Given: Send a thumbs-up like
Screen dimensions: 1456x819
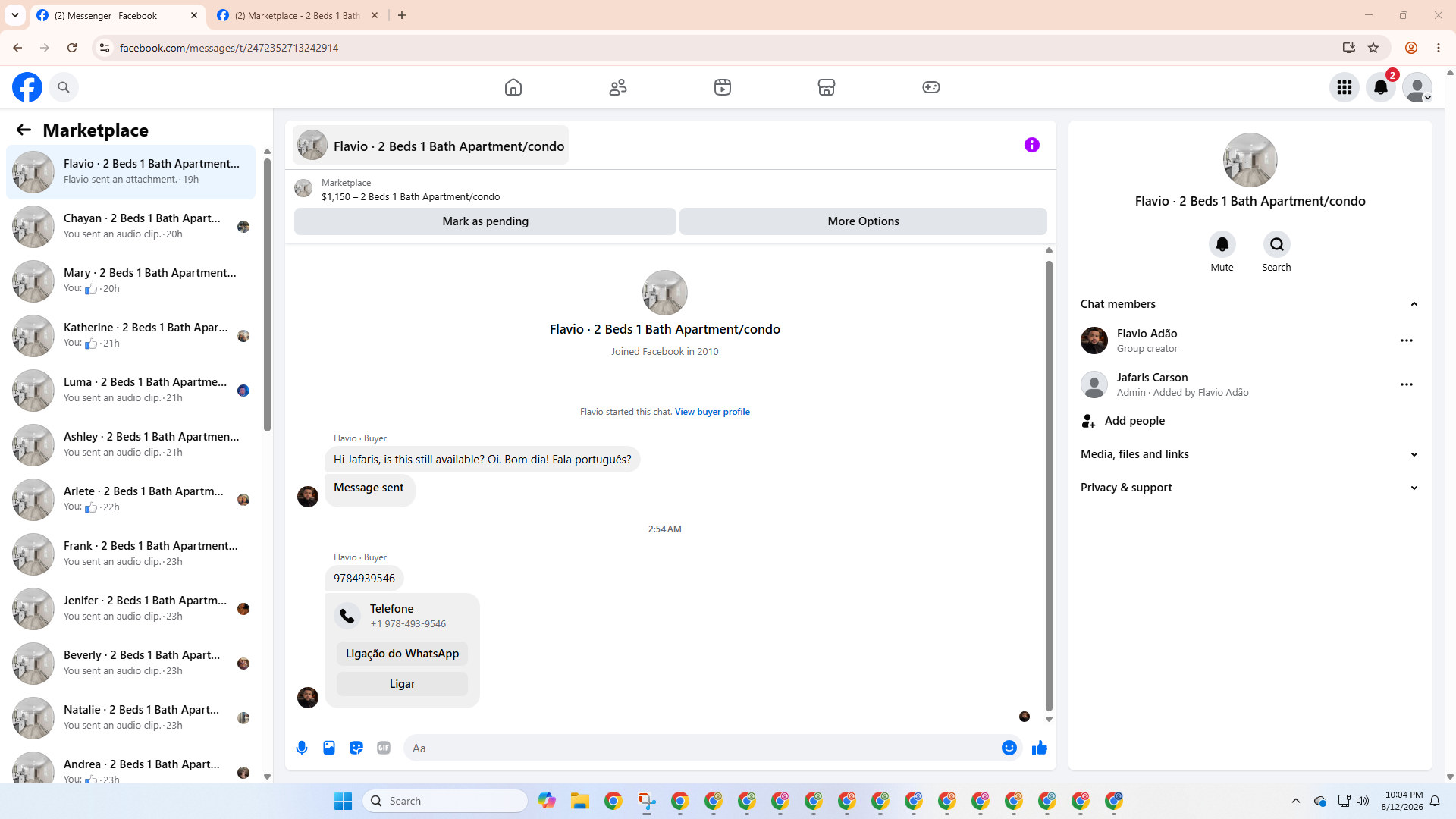Looking at the screenshot, I should click(1040, 748).
